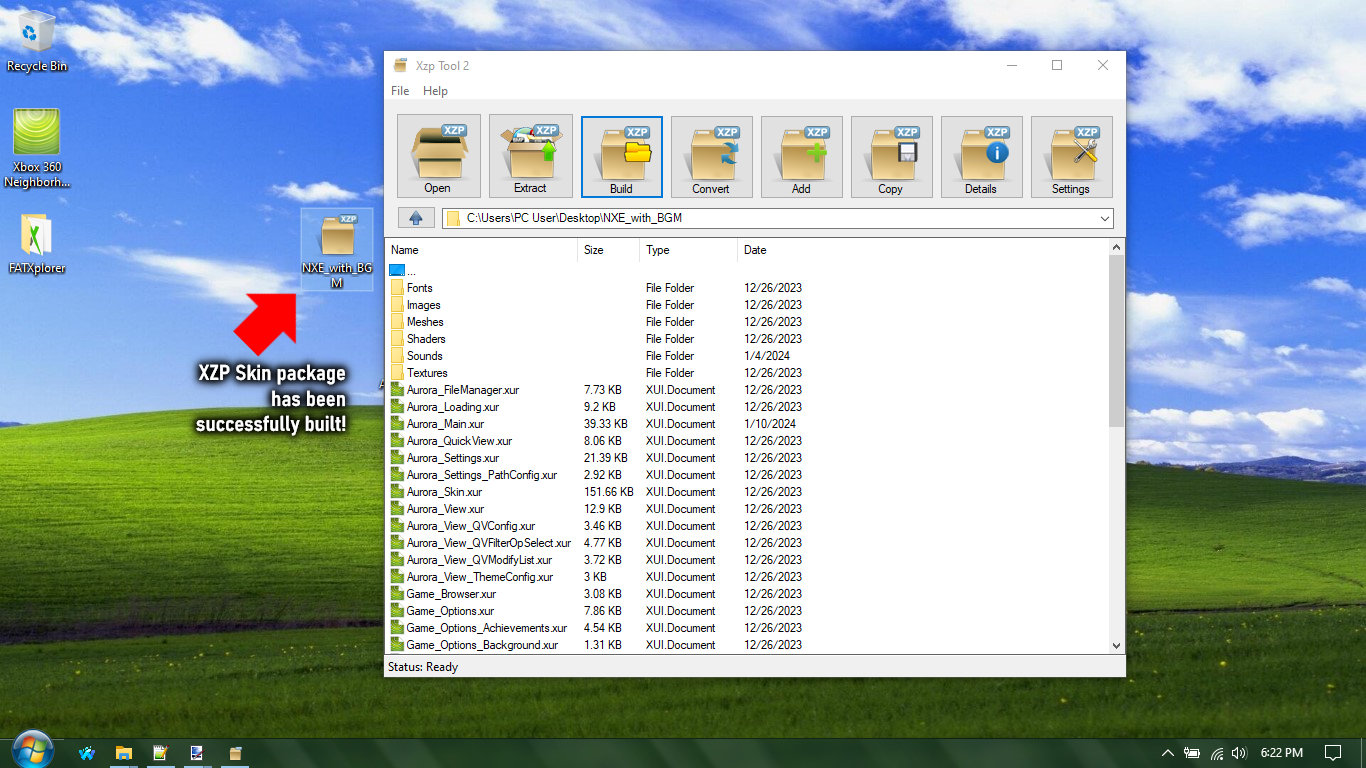Choose the Add files tool
This screenshot has height=768, width=1366.
tap(801, 157)
